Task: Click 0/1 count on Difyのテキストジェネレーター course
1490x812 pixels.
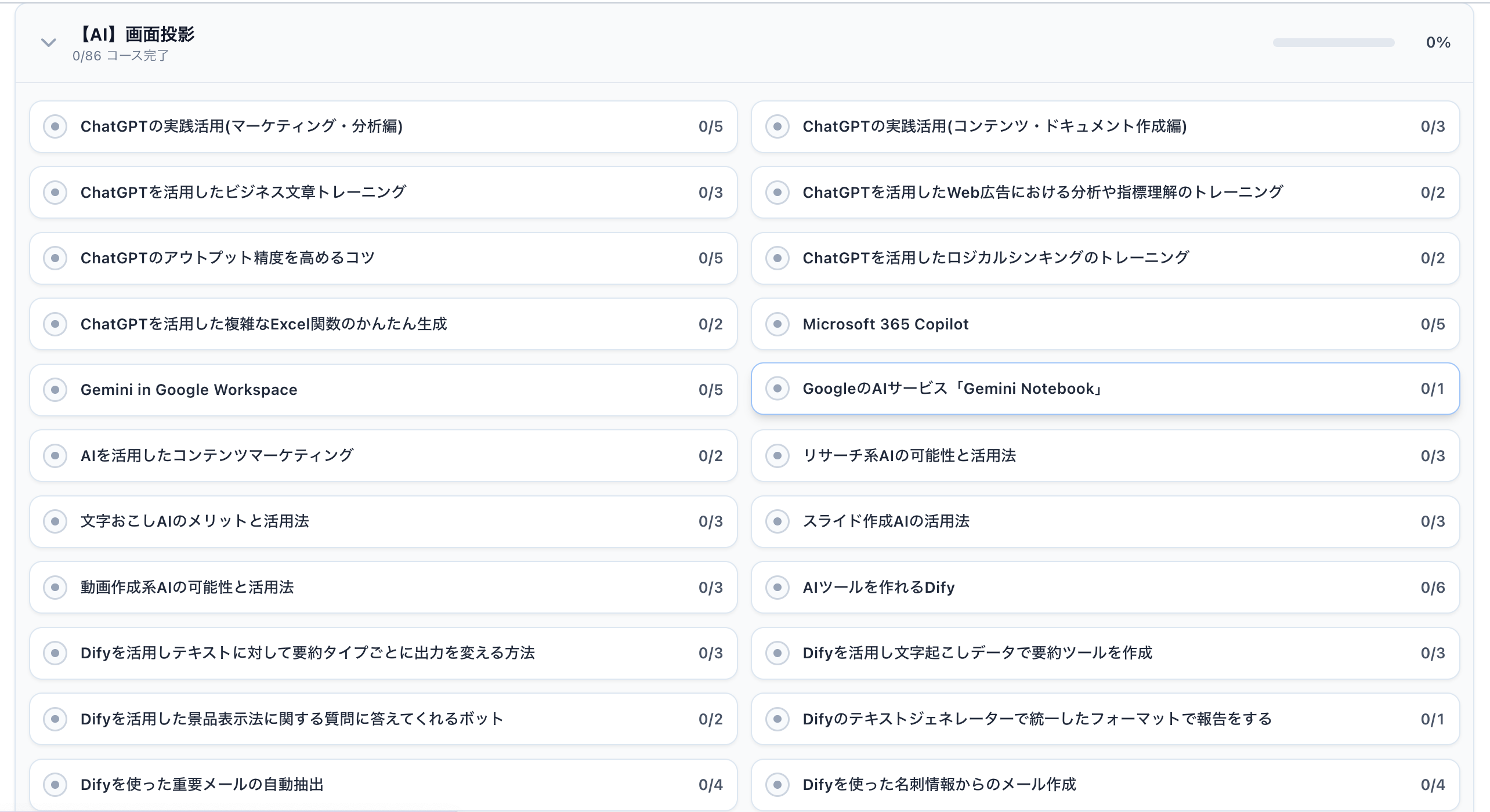Action: point(1433,719)
